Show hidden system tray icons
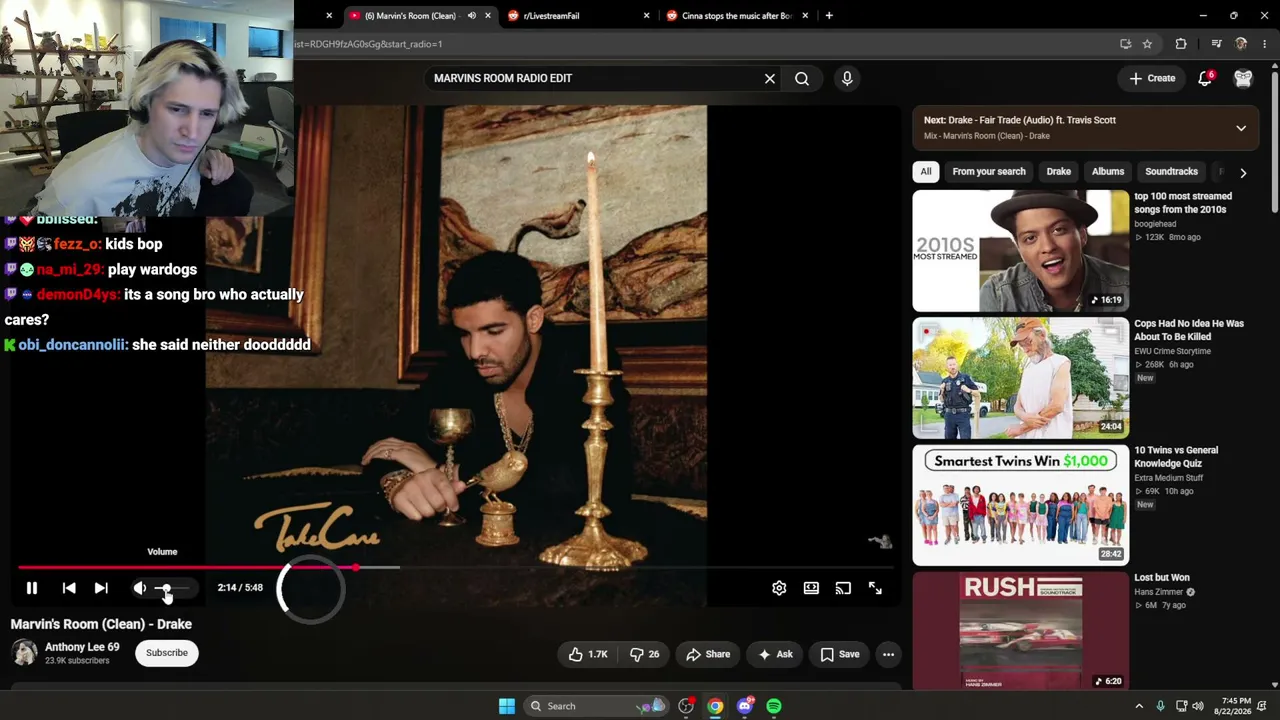This screenshot has height=720, width=1280. [1139, 706]
